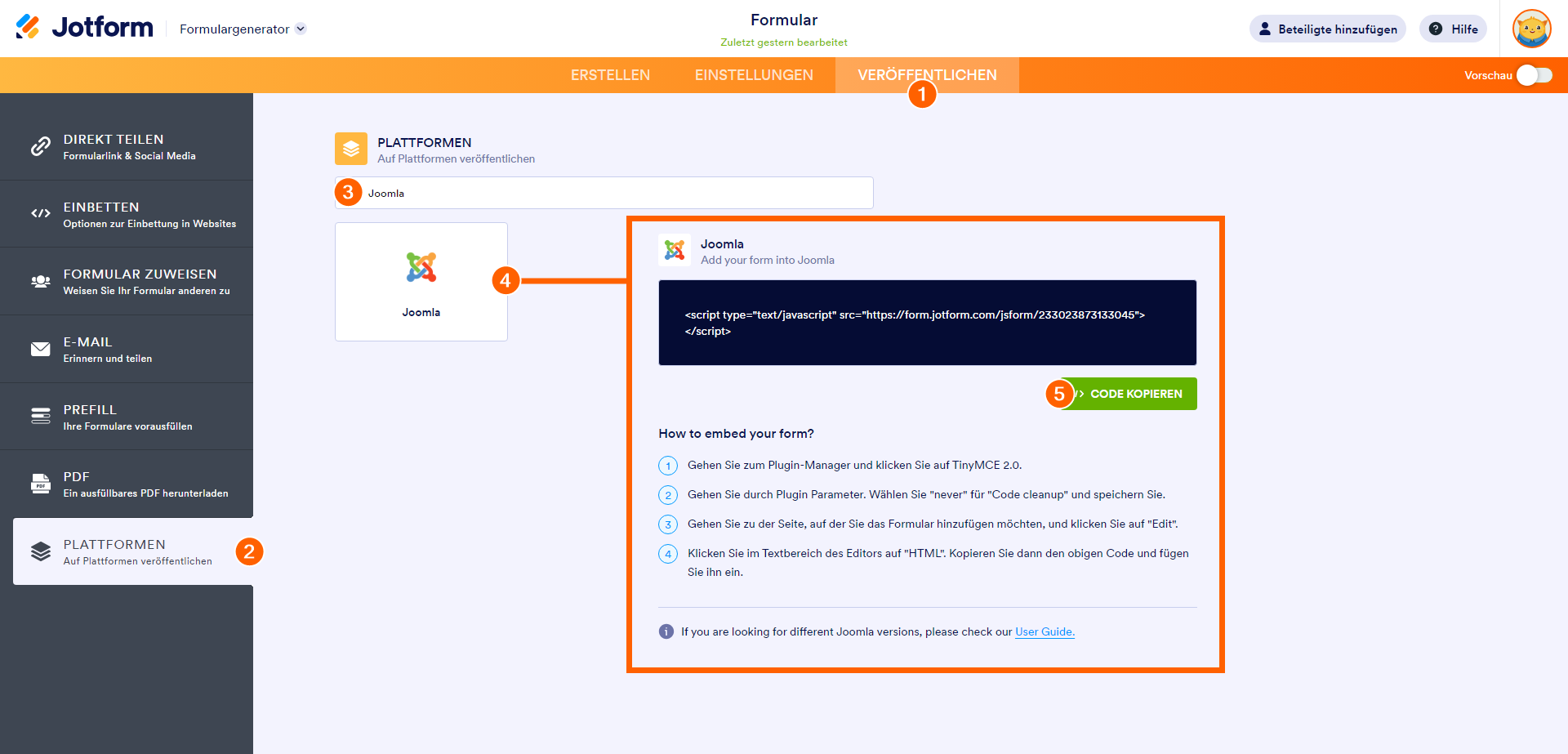This screenshot has height=754, width=1568.
Task: Click the Prefill form icon
Action: pyautogui.click(x=41, y=417)
